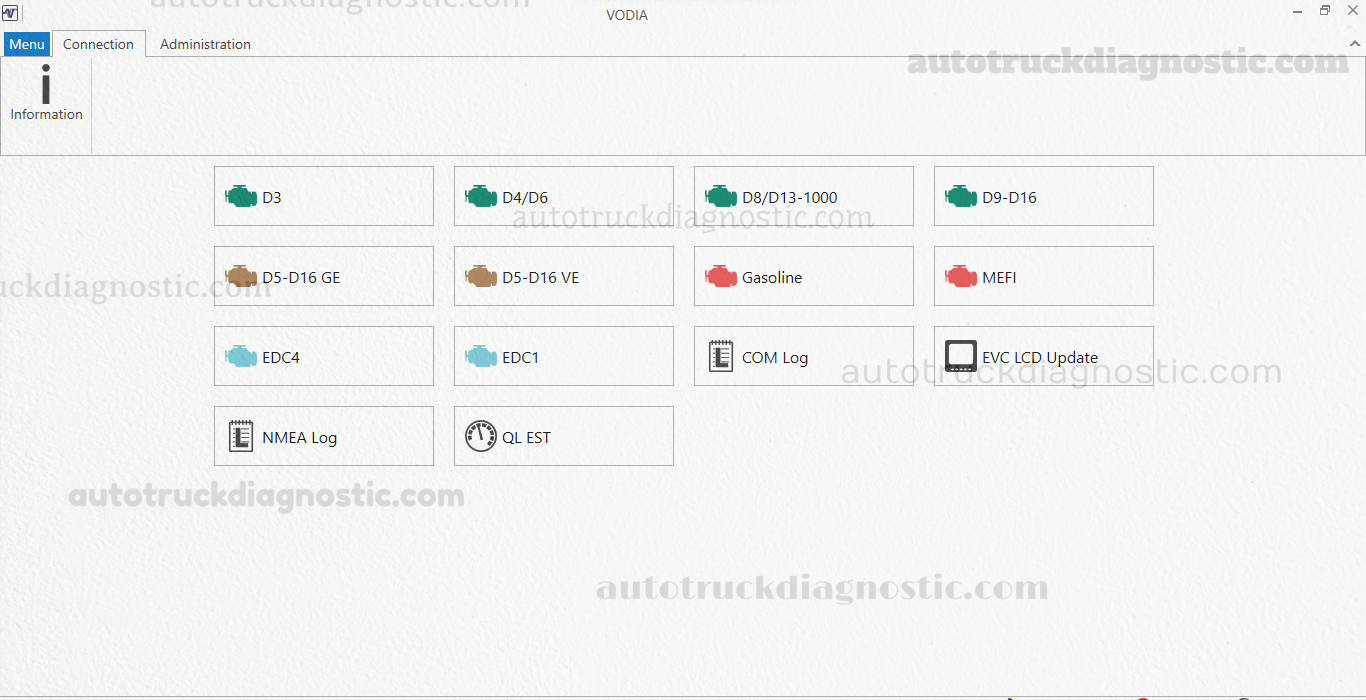Select the light blue EDC4 engine icon
Viewport: 1366px width, 700px height.
[x=241, y=356]
